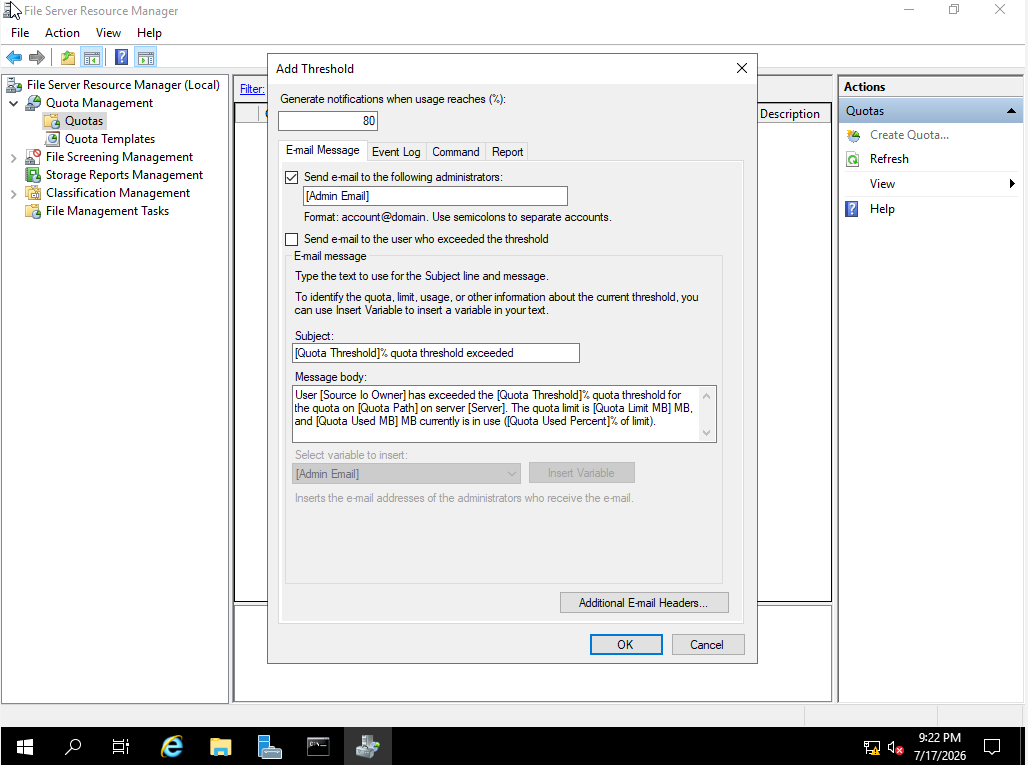Click the Storage Reports Management icon
The width and height of the screenshot is (1028, 765).
[33, 175]
